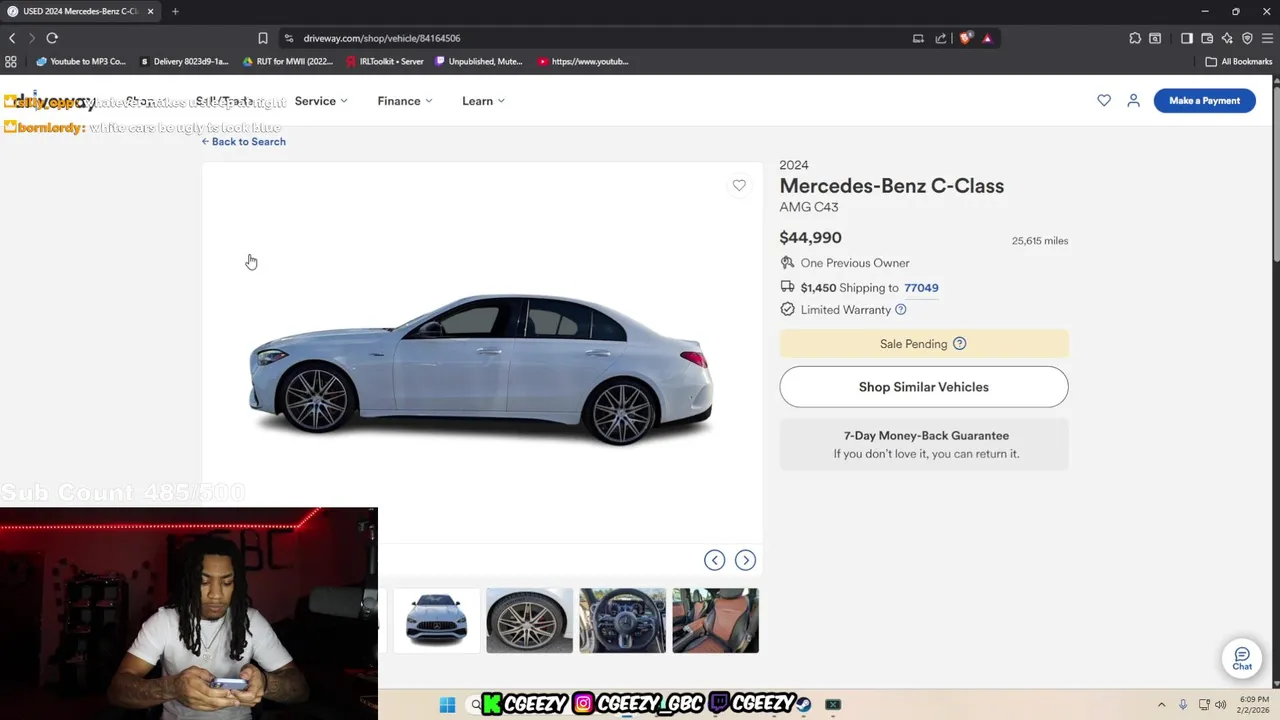Viewport: 1280px width, 720px height.
Task: Select the brown seats interior thumbnail
Action: click(715, 620)
